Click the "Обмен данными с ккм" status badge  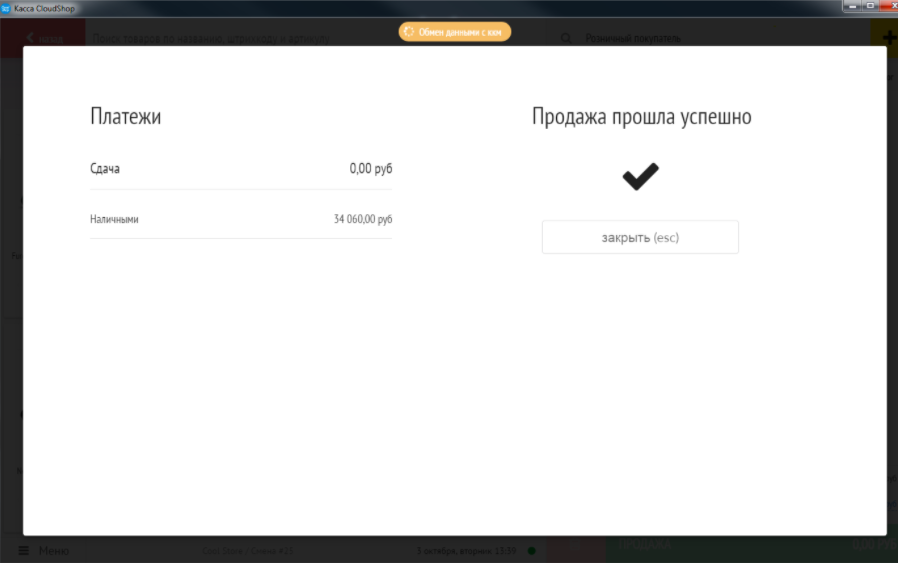455,32
